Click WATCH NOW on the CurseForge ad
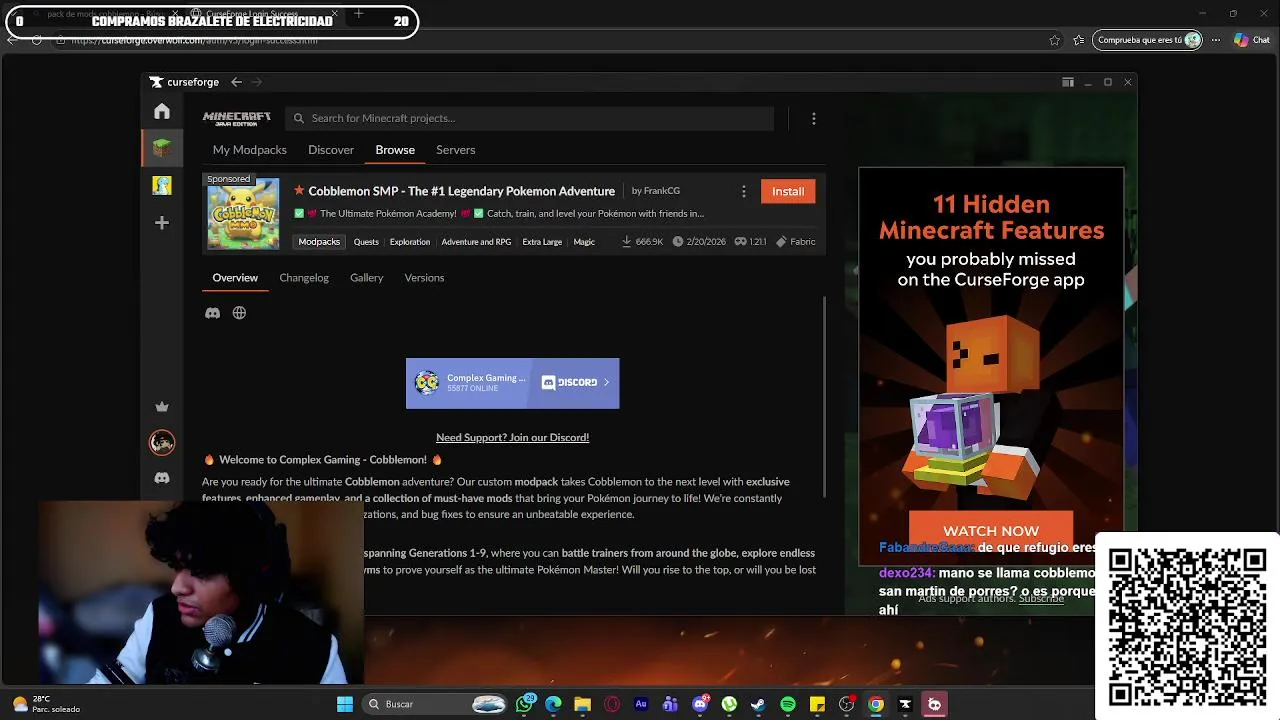 point(991,531)
